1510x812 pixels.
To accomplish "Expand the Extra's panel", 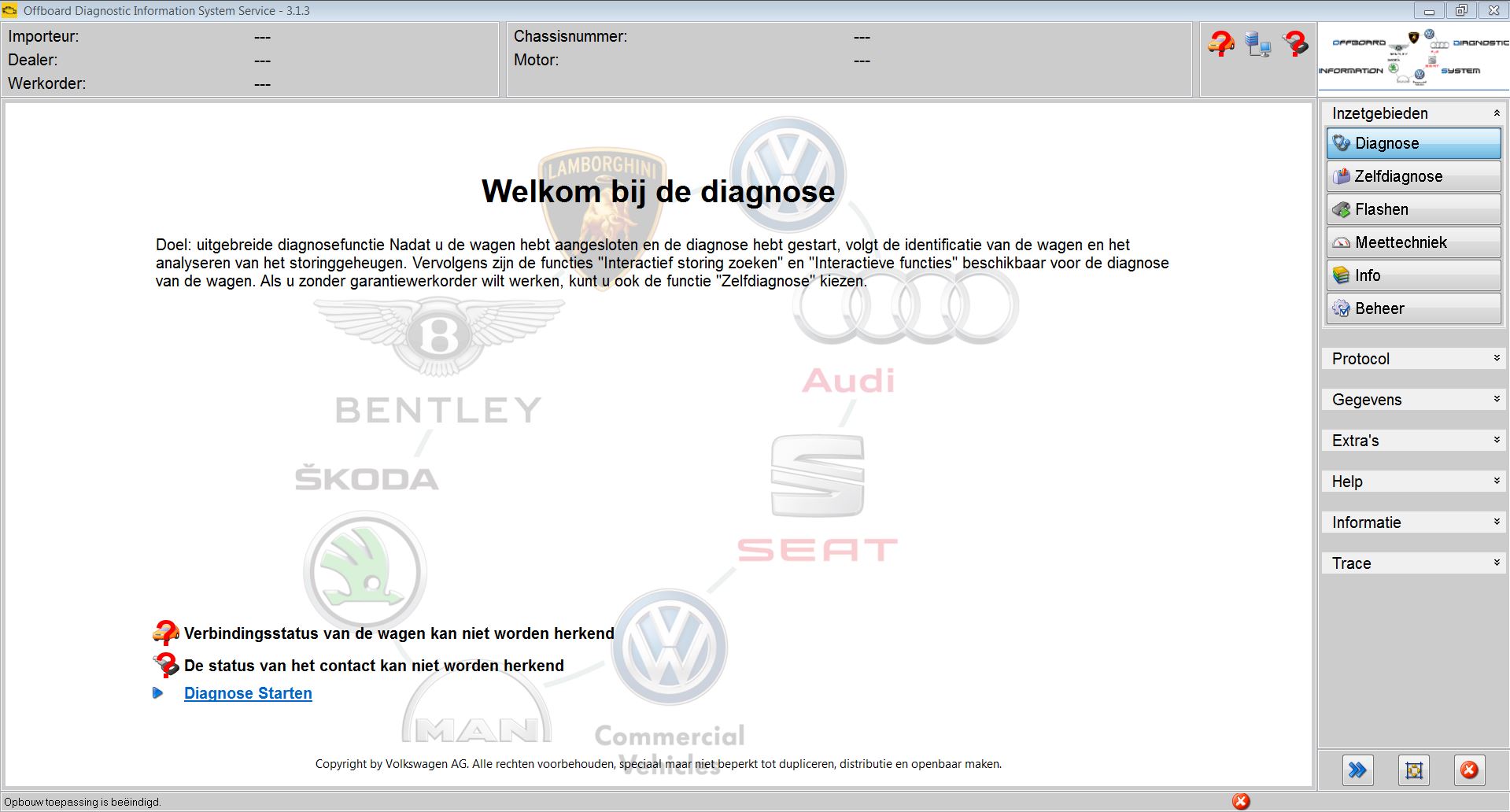I will click(1413, 441).
